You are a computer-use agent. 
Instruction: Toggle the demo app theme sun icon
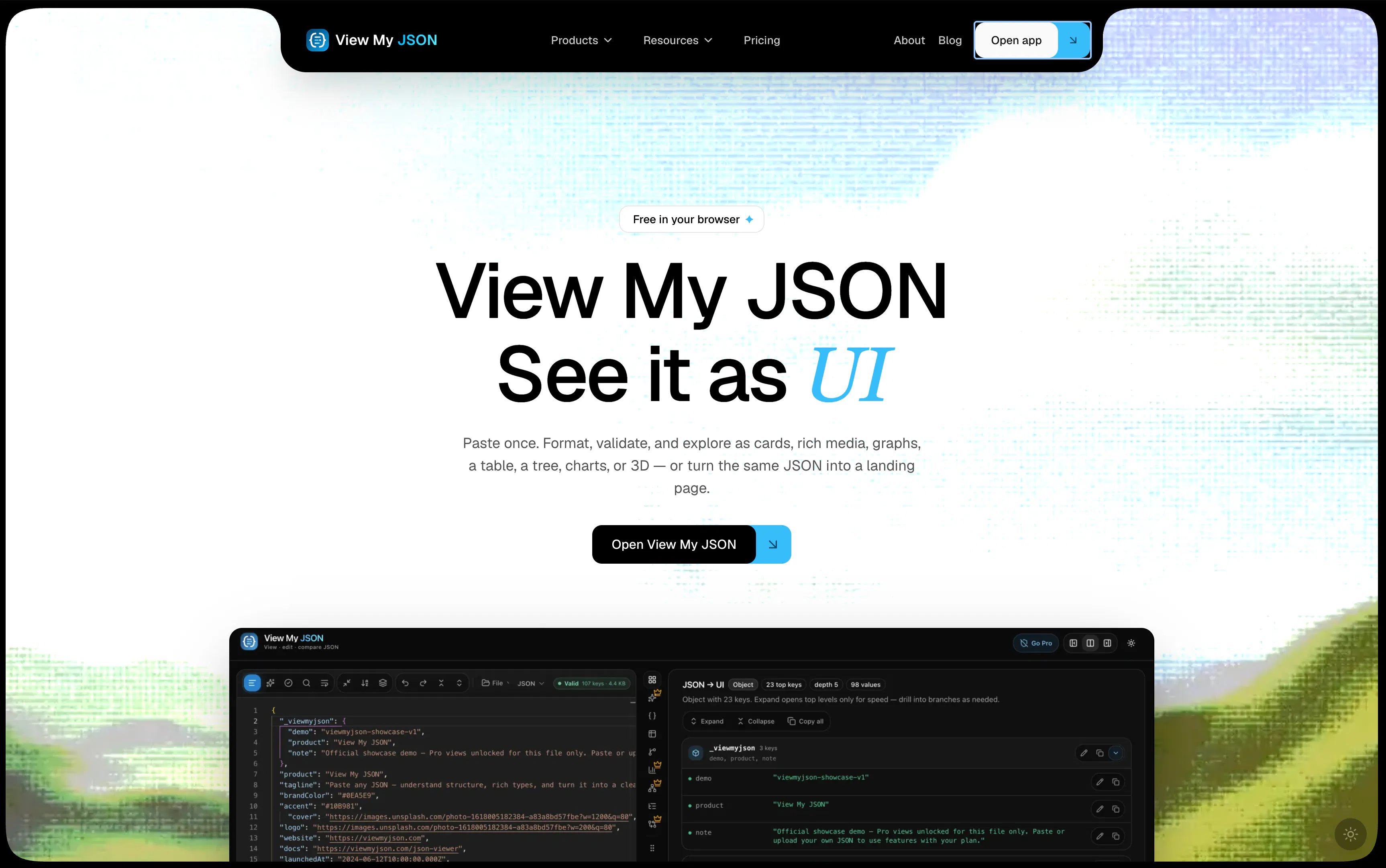(1131, 643)
